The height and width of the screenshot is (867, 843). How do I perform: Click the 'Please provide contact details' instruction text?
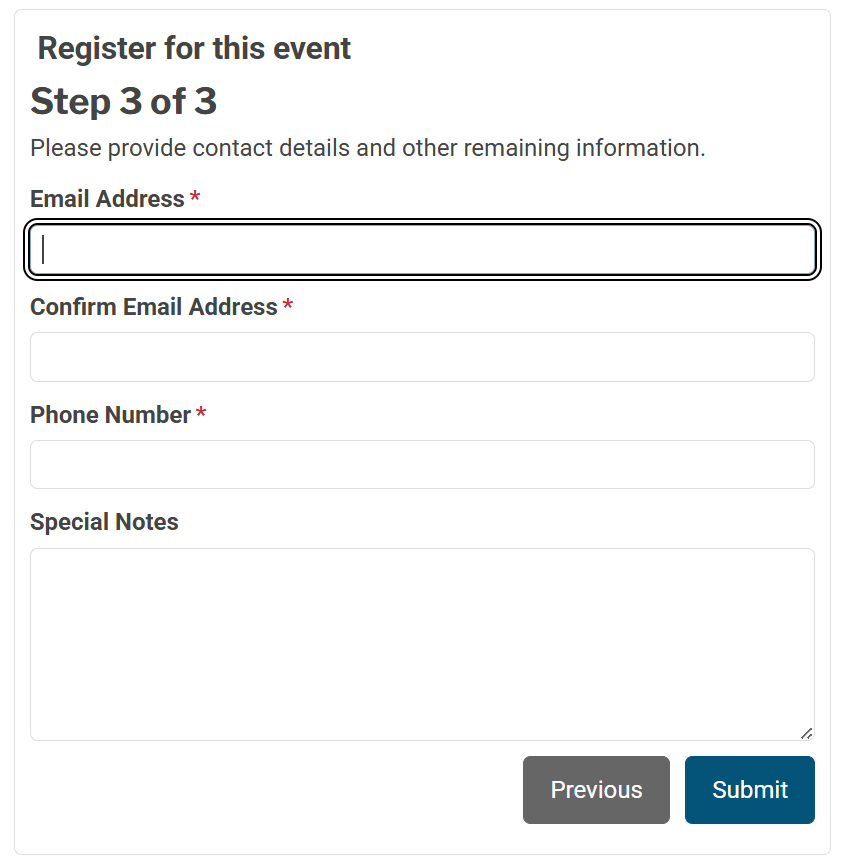point(367,148)
